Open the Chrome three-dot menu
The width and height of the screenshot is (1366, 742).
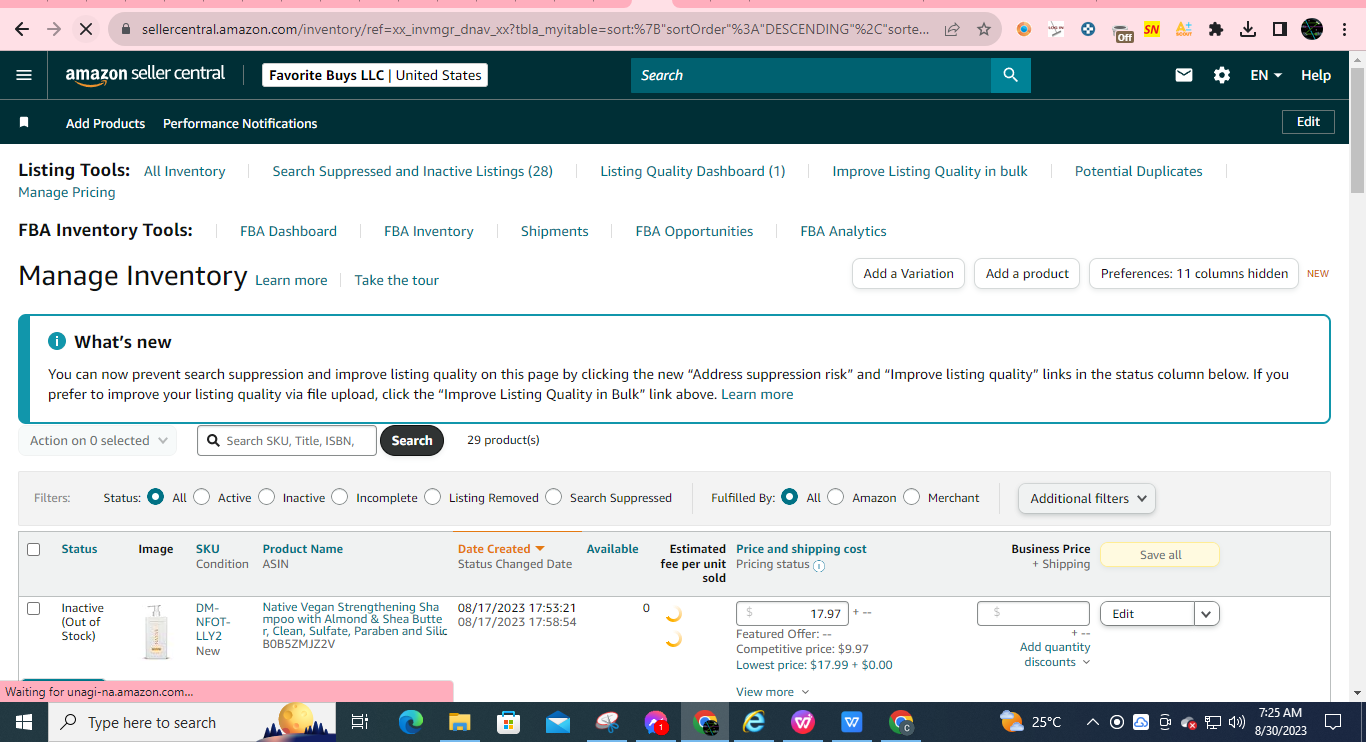1345,29
